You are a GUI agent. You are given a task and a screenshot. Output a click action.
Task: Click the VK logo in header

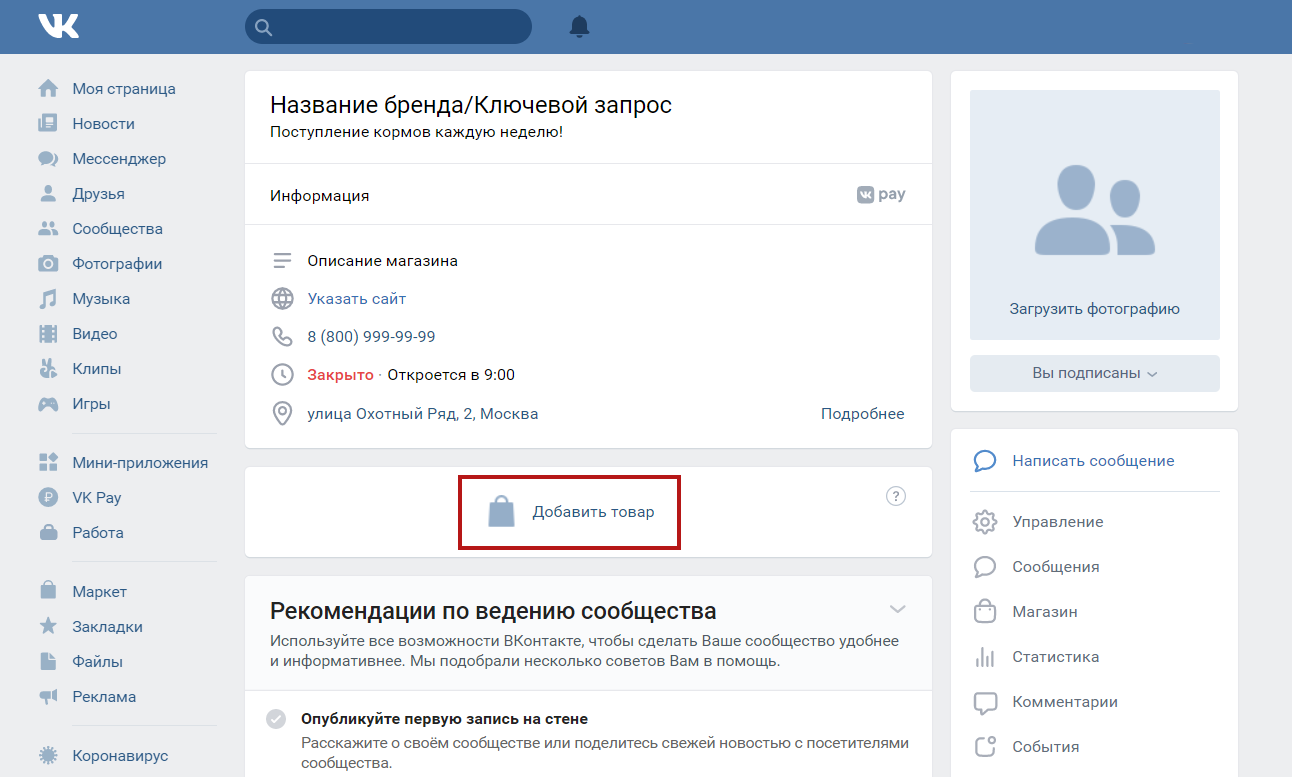click(x=59, y=26)
